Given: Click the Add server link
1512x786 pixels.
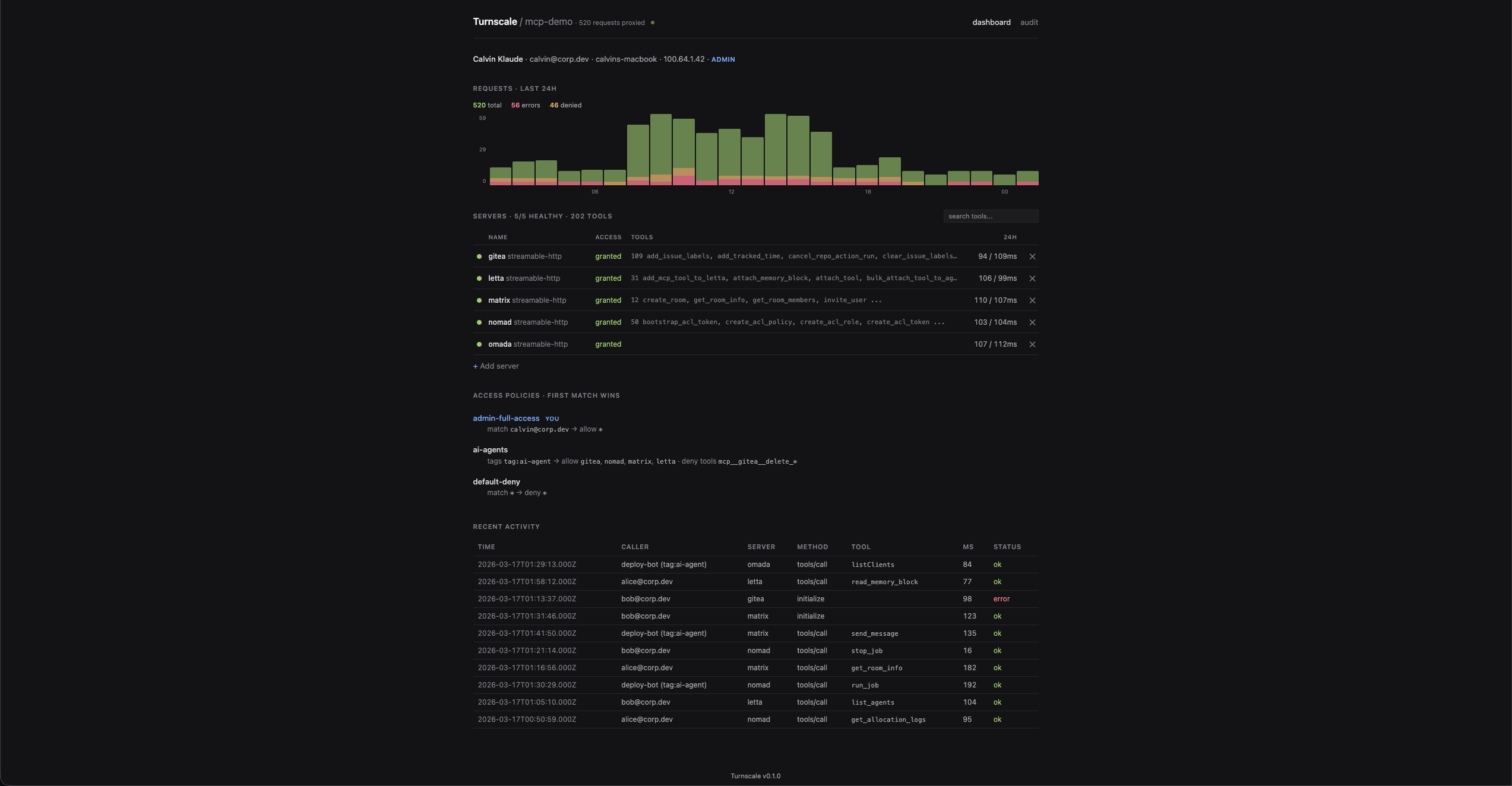Looking at the screenshot, I should (496, 366).
